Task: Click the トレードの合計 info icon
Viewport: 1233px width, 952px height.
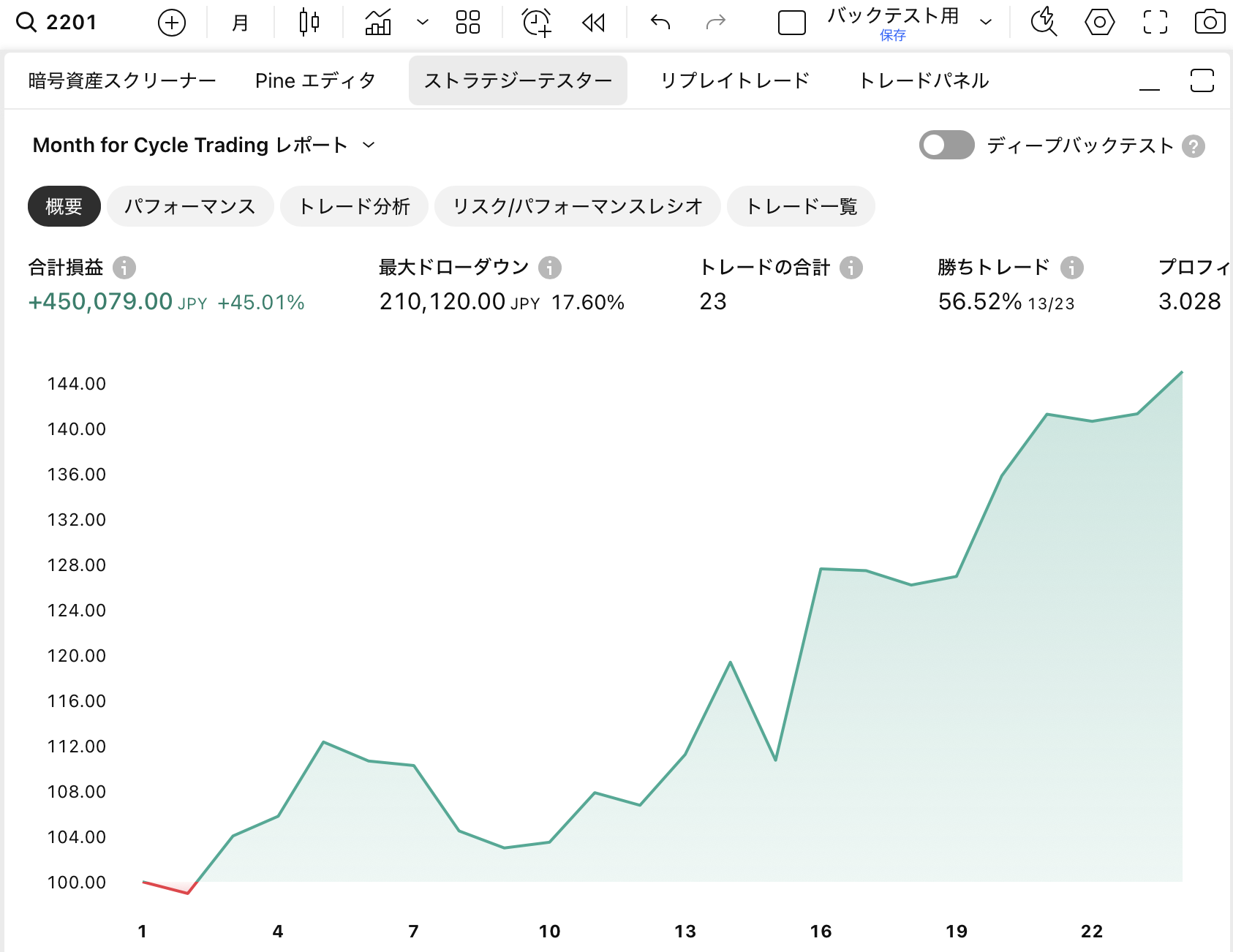Action: pyautogui.click(x=851, y=268)
